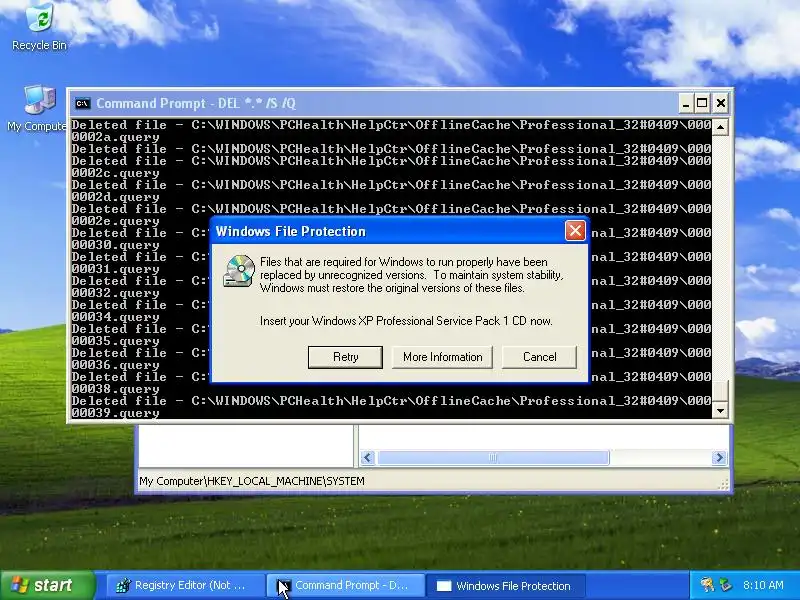The height and width of the screenshot is (600, 800).
Task: Click Registry Editor scroll right arrow
Action: [719, 458]
